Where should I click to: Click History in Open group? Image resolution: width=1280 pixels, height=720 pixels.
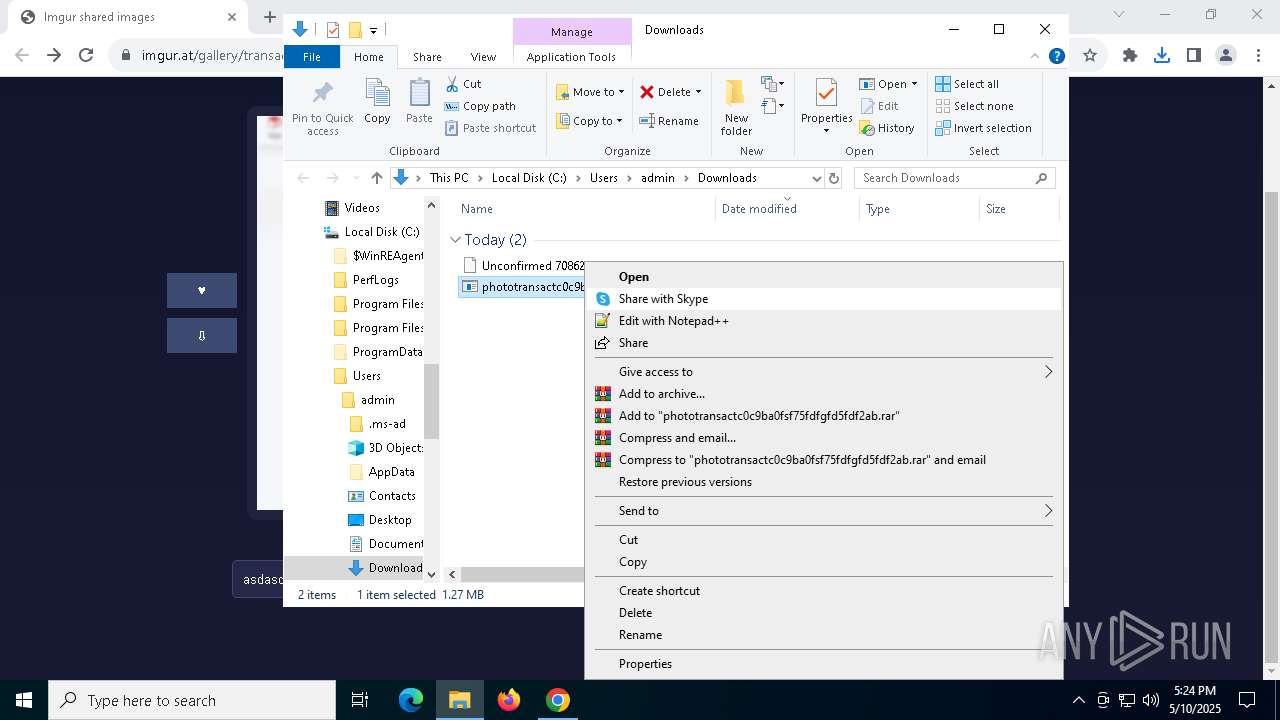coord(887,128)
